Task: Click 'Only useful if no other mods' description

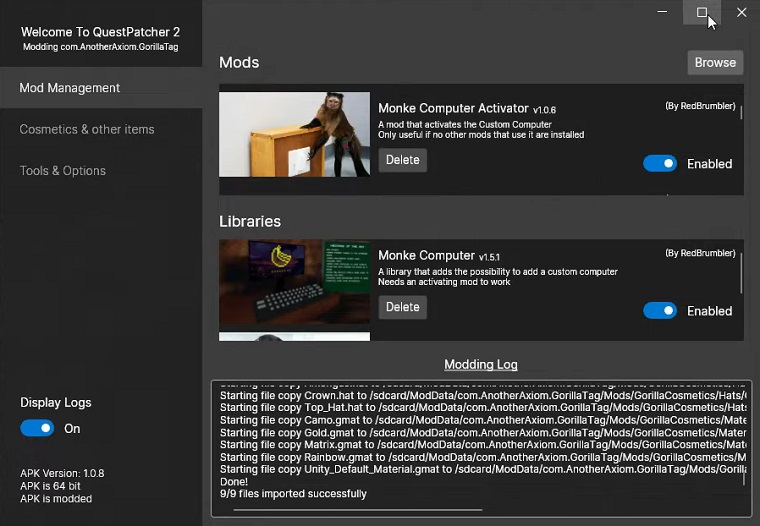Action: tap(481, 135)
